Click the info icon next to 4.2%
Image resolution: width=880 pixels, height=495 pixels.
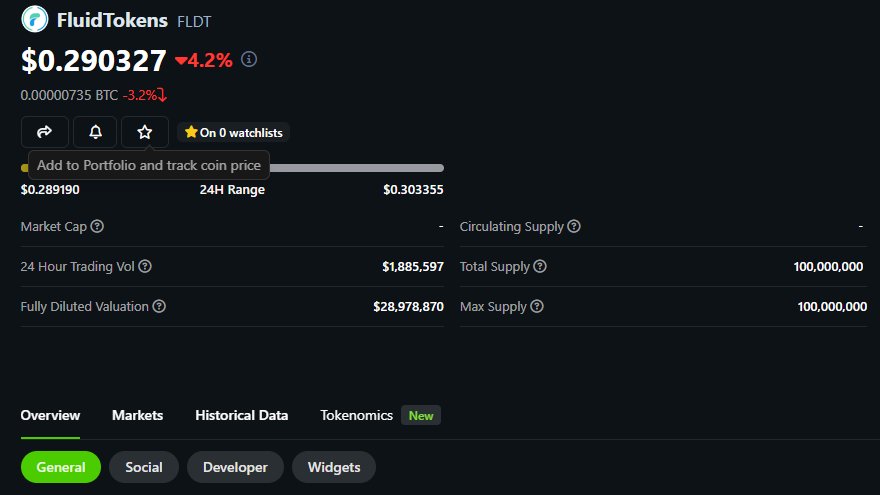click(x=249, y=59)
